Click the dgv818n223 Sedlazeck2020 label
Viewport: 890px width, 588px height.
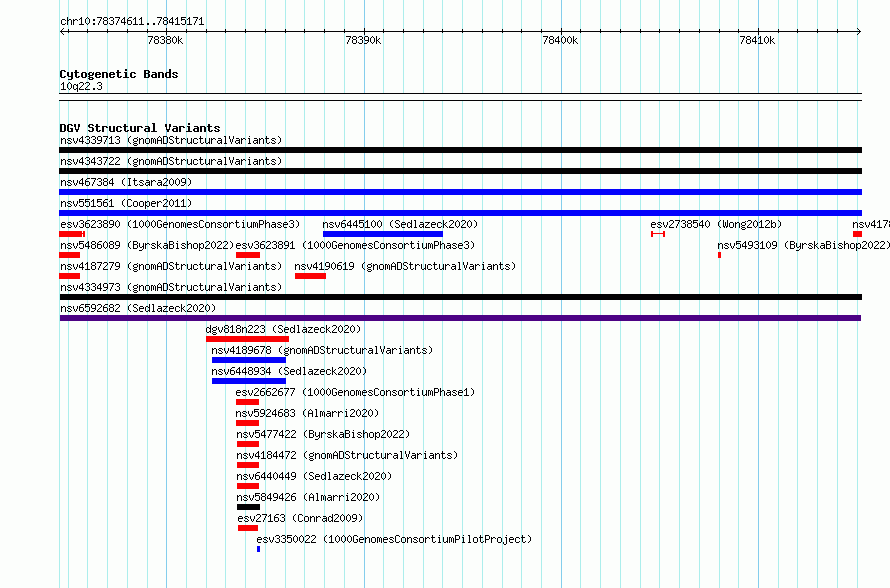(283, 329)
